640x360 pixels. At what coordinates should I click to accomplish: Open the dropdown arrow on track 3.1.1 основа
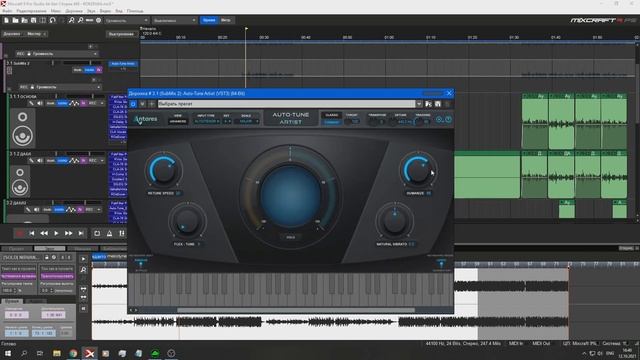[102, 103]
